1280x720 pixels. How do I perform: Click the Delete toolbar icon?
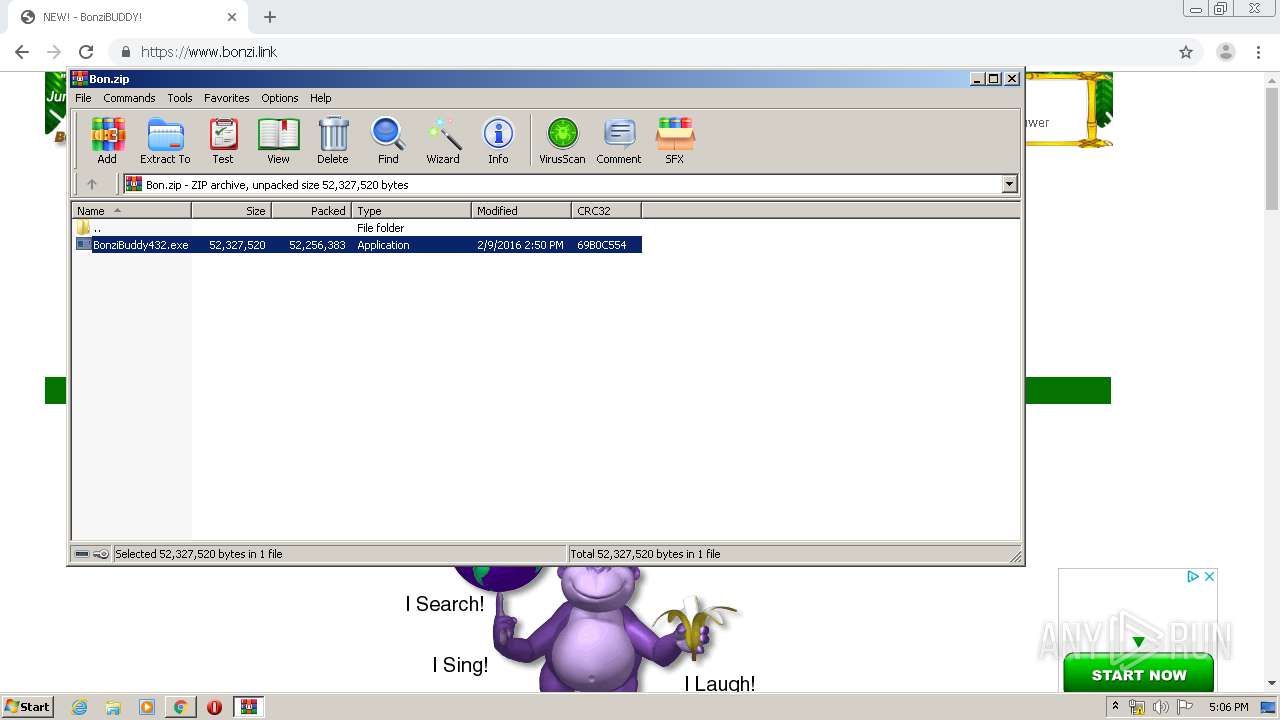point(333,140)
